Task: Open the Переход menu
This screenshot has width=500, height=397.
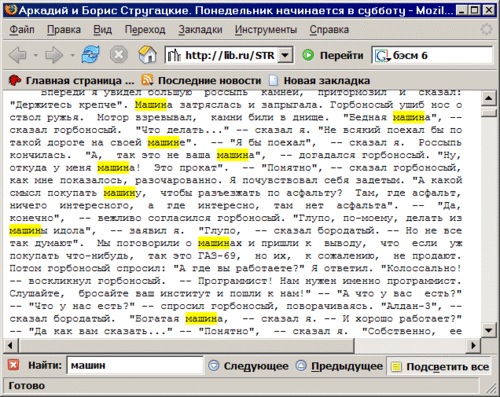Action: pyautogui.click(x=145, y=30)
